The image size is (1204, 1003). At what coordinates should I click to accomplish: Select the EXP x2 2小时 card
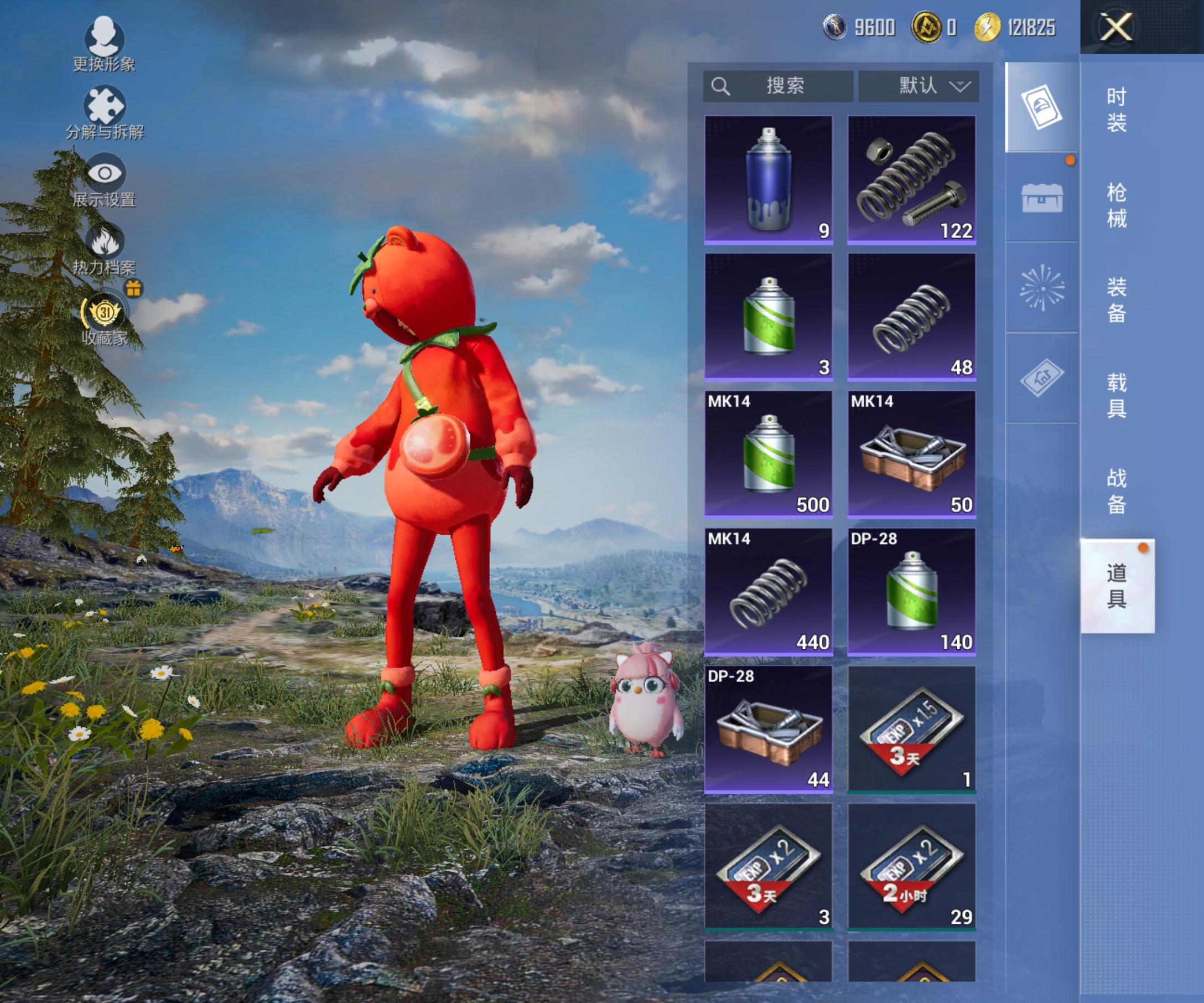click(911, 866)
